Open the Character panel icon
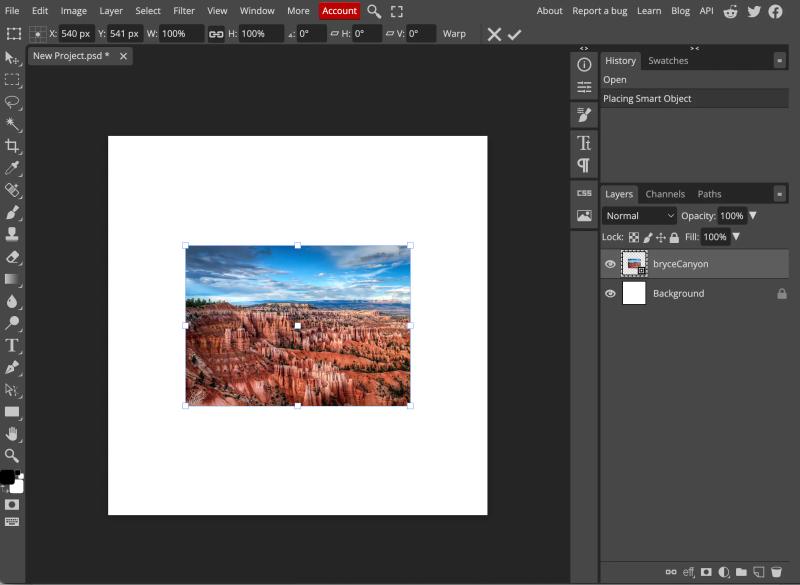This screenshot has height=585, width=800. click(584, 143)
